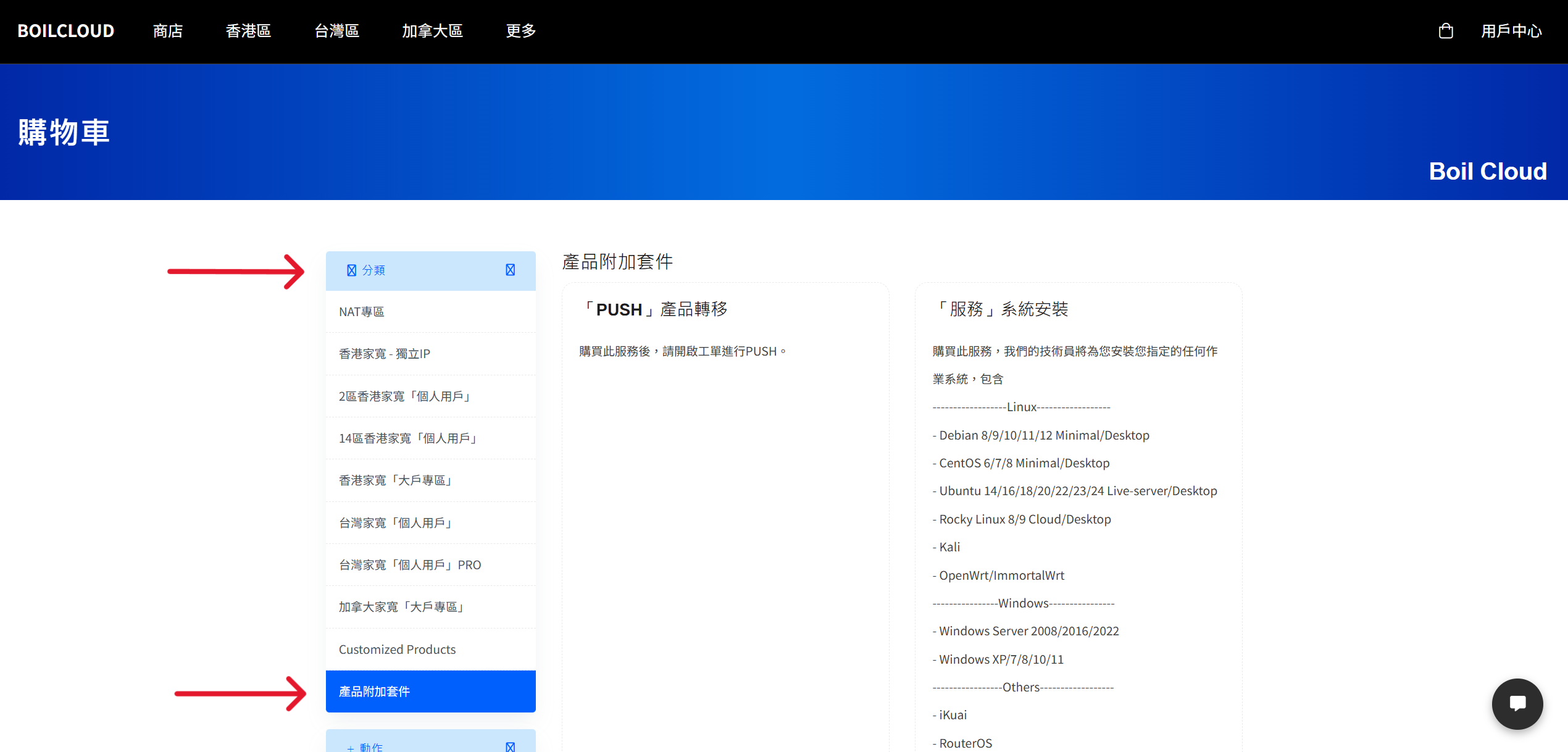Select 台灣家寬「個人用戶」category
This screenshot has height=752, width=1568.
[431, 523]
